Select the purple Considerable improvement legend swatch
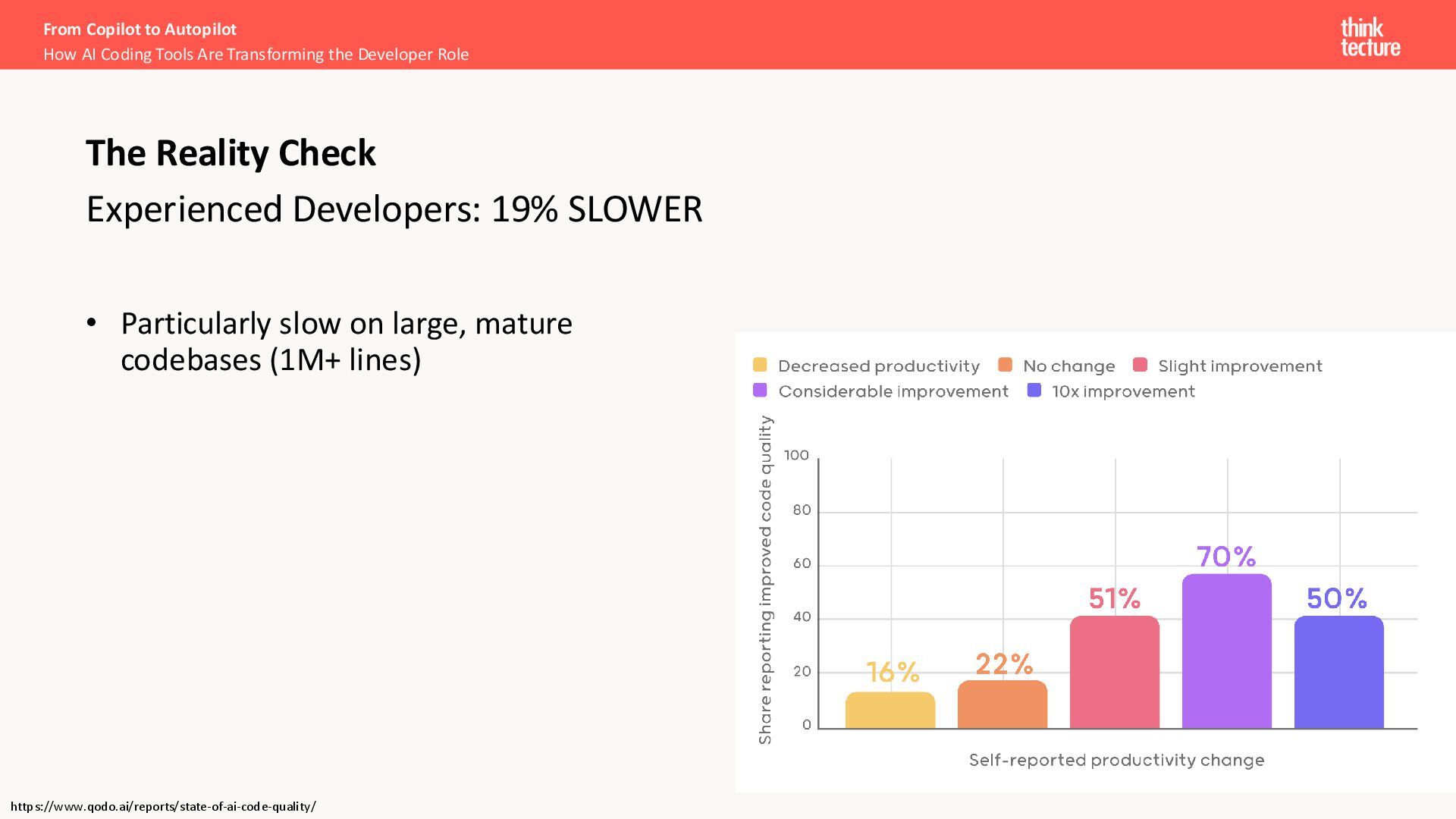Viewport: 1456px width, 819px height. coord(760,391)
